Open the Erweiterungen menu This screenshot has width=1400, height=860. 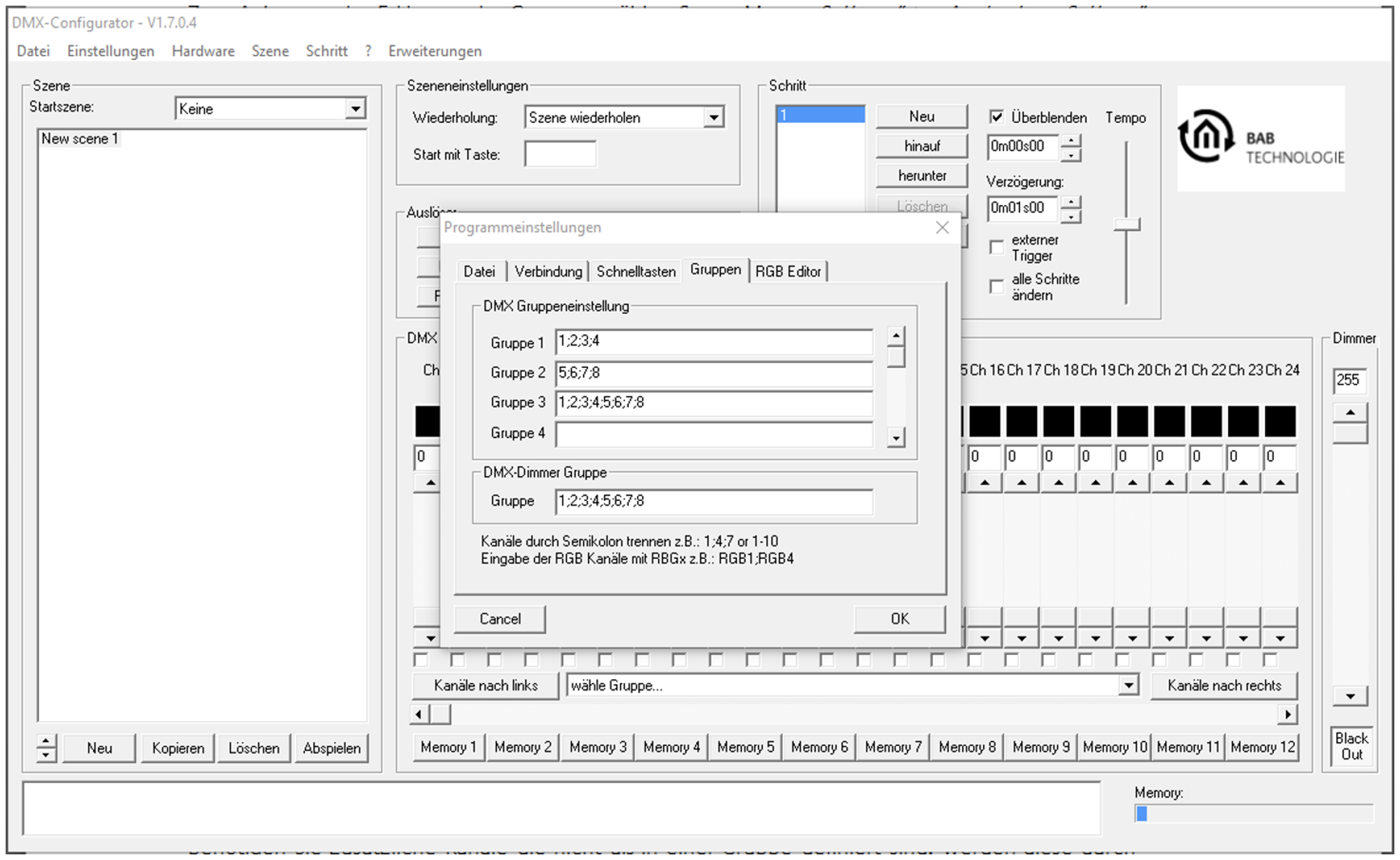(435, 51)
